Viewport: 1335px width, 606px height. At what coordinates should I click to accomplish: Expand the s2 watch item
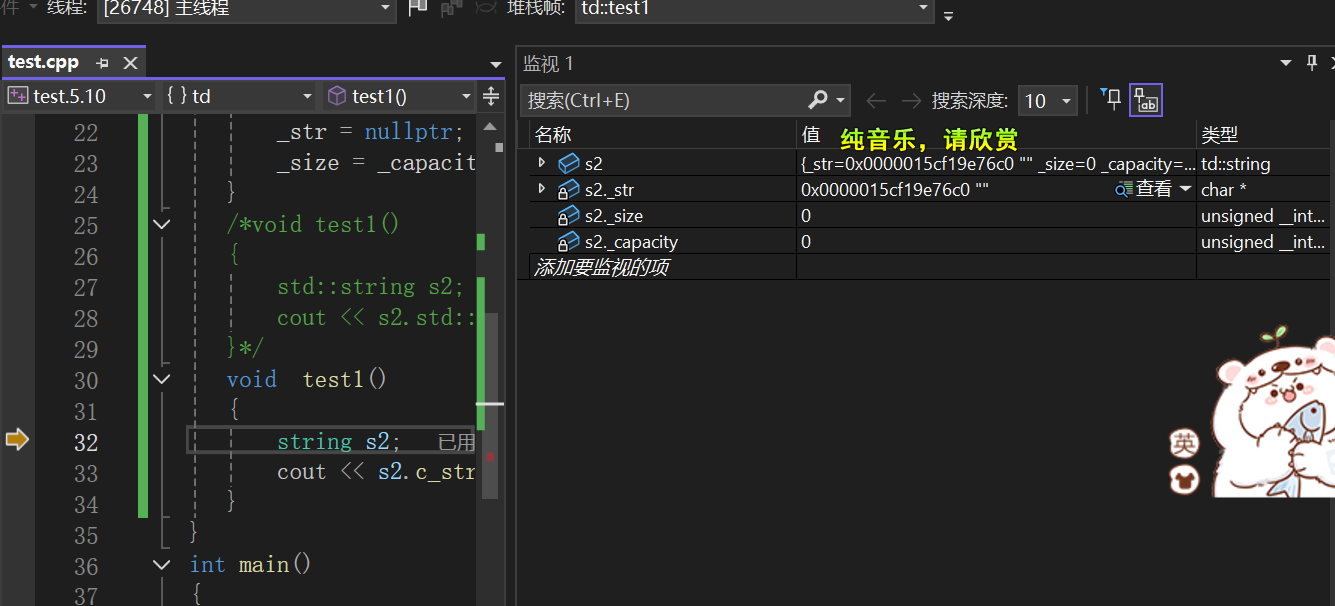(x=542, y=162)
